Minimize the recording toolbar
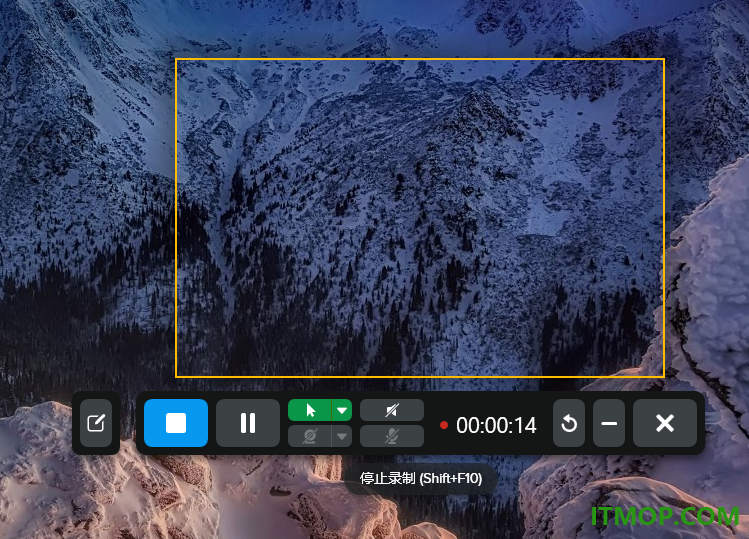 click(x=609, y=423)
